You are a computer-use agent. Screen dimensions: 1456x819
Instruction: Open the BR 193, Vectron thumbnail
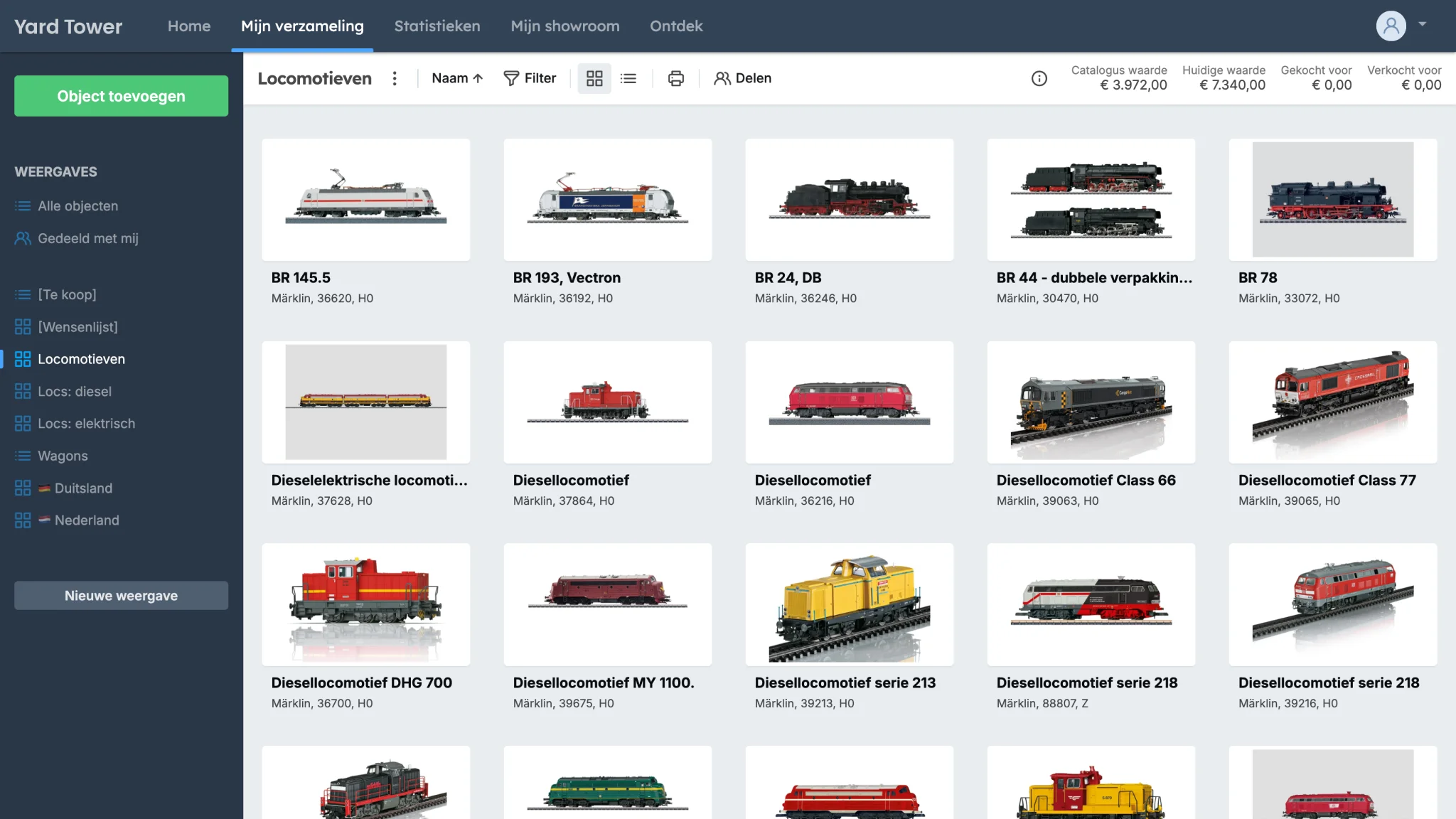[607, 200]
